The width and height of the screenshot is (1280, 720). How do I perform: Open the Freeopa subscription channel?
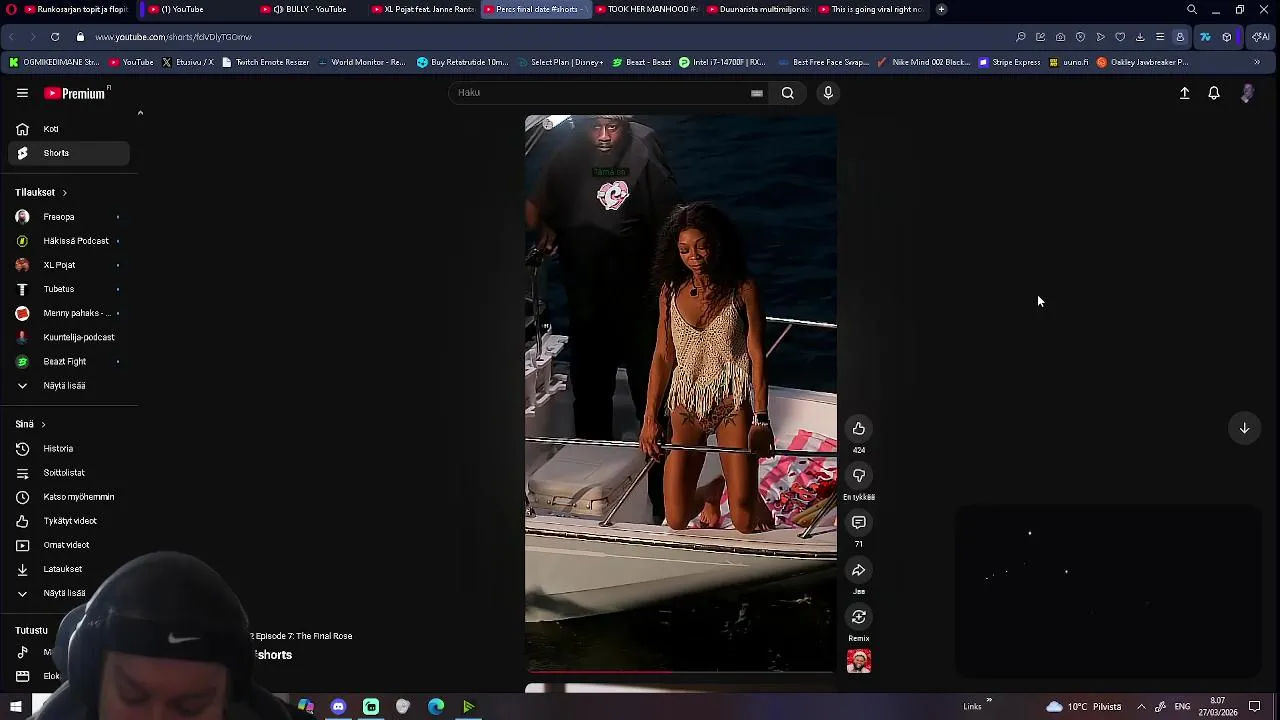coord(69,217)
